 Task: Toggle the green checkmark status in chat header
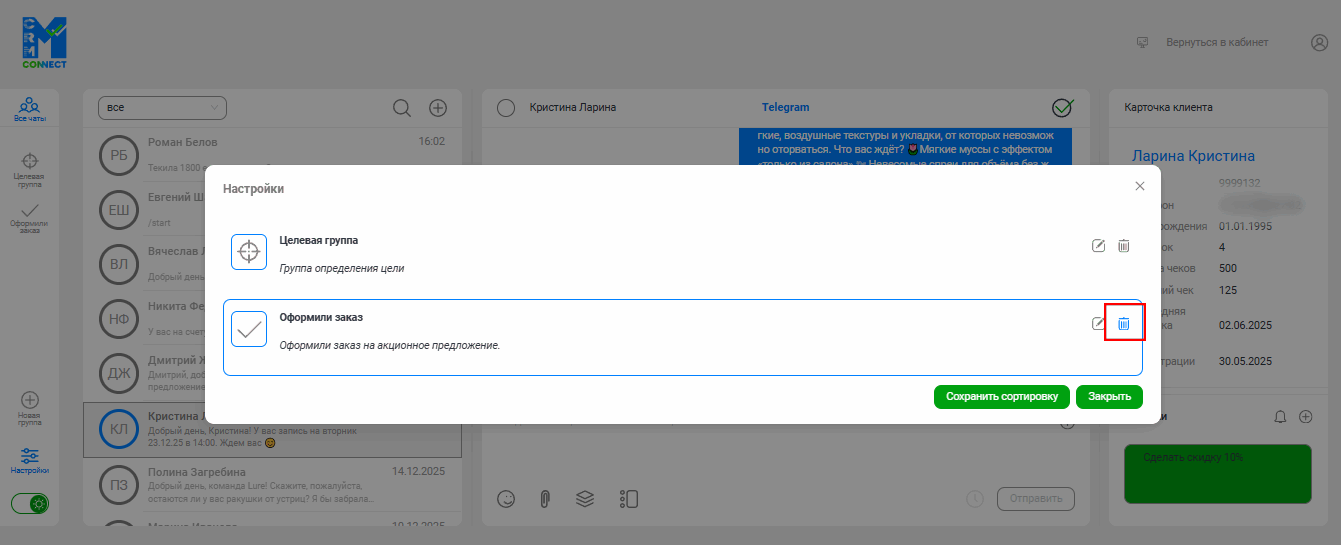(x=1063, y=107)
